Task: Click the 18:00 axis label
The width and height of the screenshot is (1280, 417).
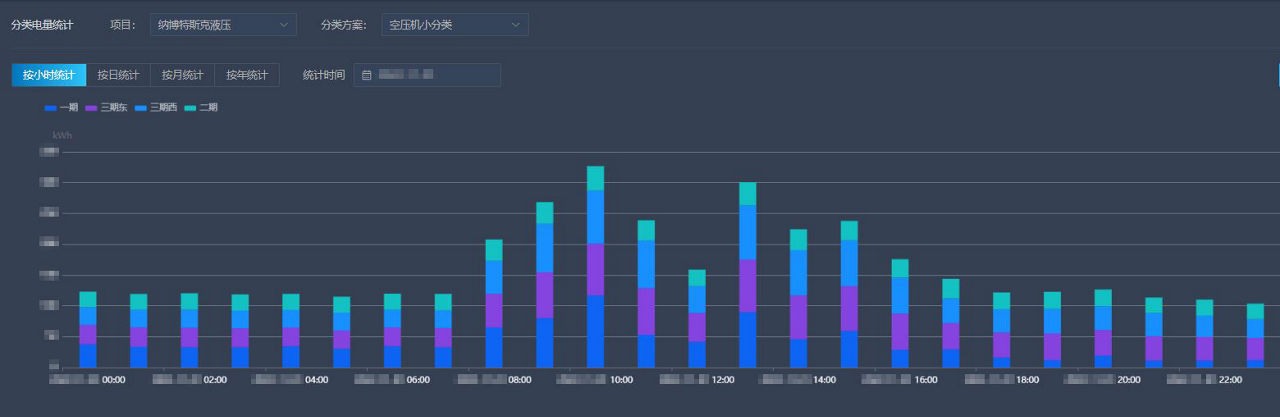Action: pos(1027,380)
